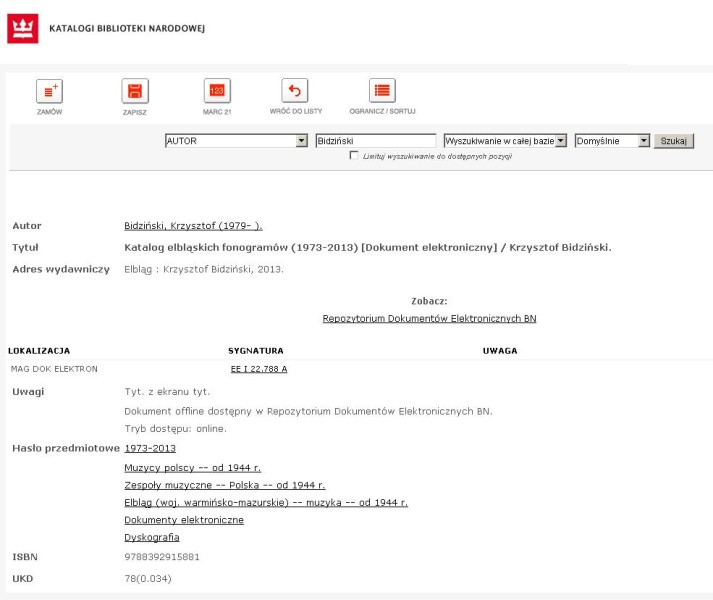Click the note Dokument offline dostępny w Repozytorium
Image resolution: width=713 pixels, height=600 pixels.
click(308, 411)
